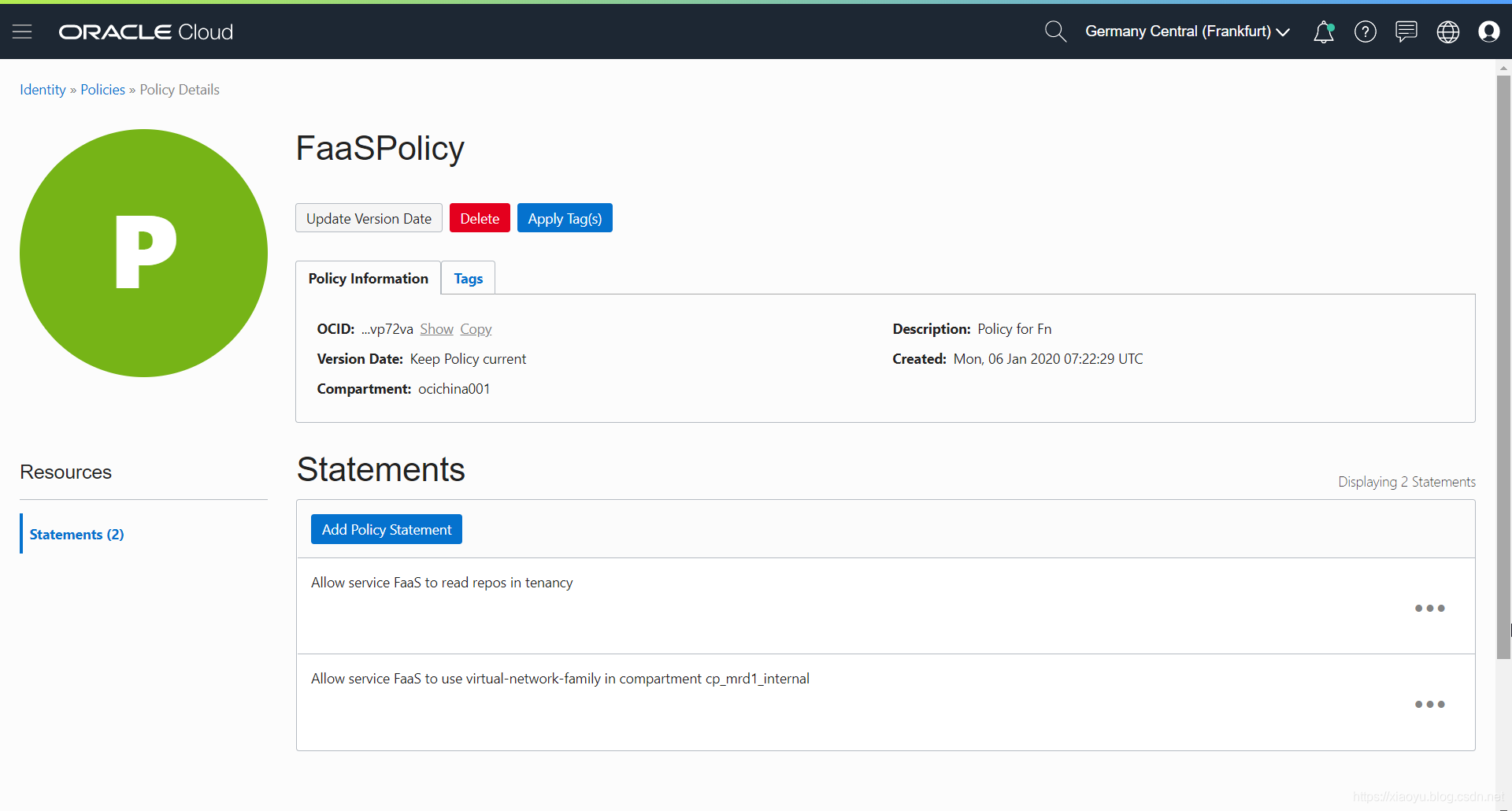Screen dimensions: 1512x811
Task: Click the created date value
Action: coord(1048,359)
